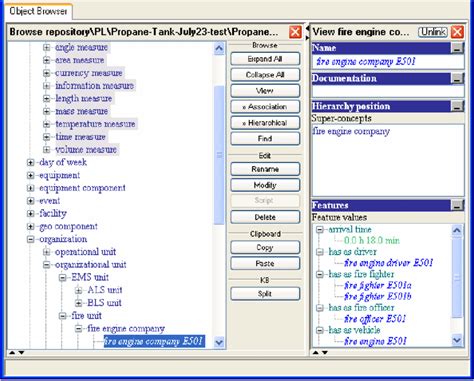The width and height of the screenshot is (474, 381).
Task: Click the Paste button
Action: [265, 263]
